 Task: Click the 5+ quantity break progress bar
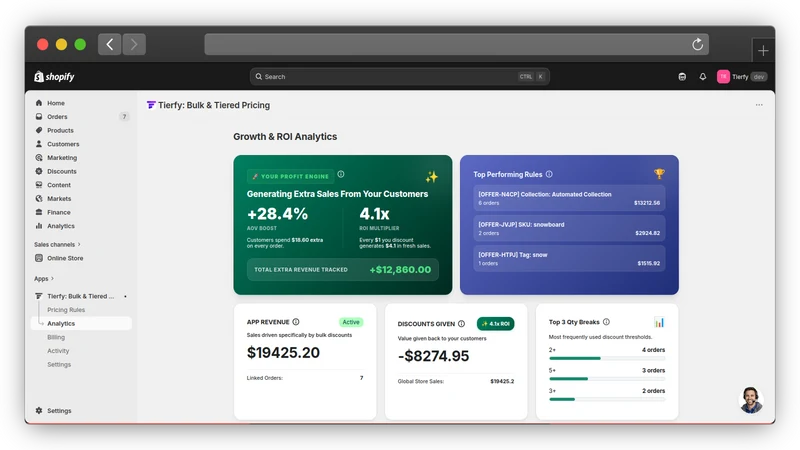pyautogui.click(x=607, y=379)
